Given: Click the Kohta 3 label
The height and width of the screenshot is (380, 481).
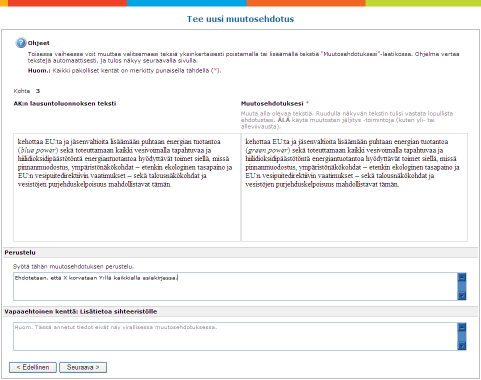Looking at the screenshot, I should [x=27, y=91].
